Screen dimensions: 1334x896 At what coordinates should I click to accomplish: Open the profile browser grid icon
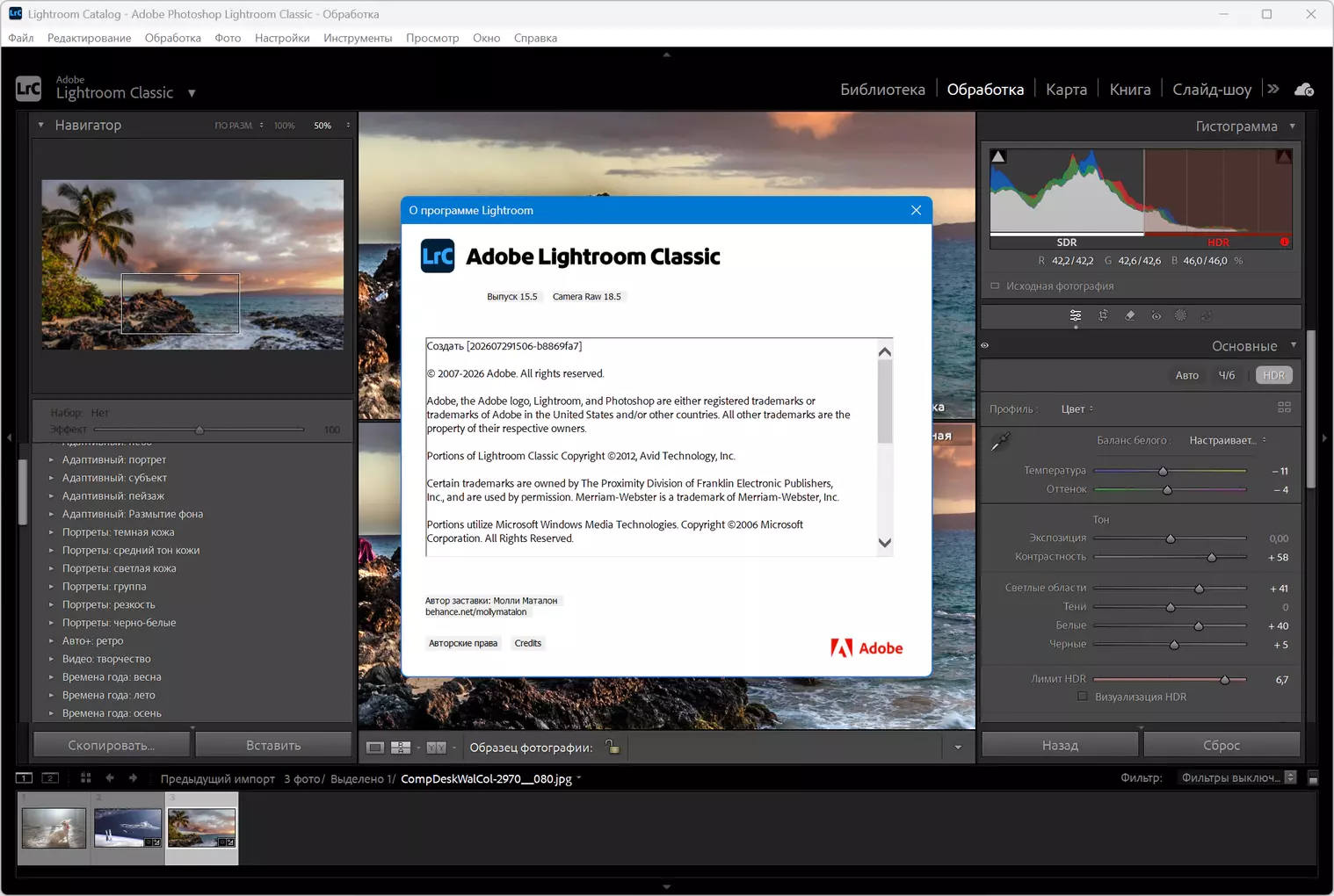(1284, 408)
